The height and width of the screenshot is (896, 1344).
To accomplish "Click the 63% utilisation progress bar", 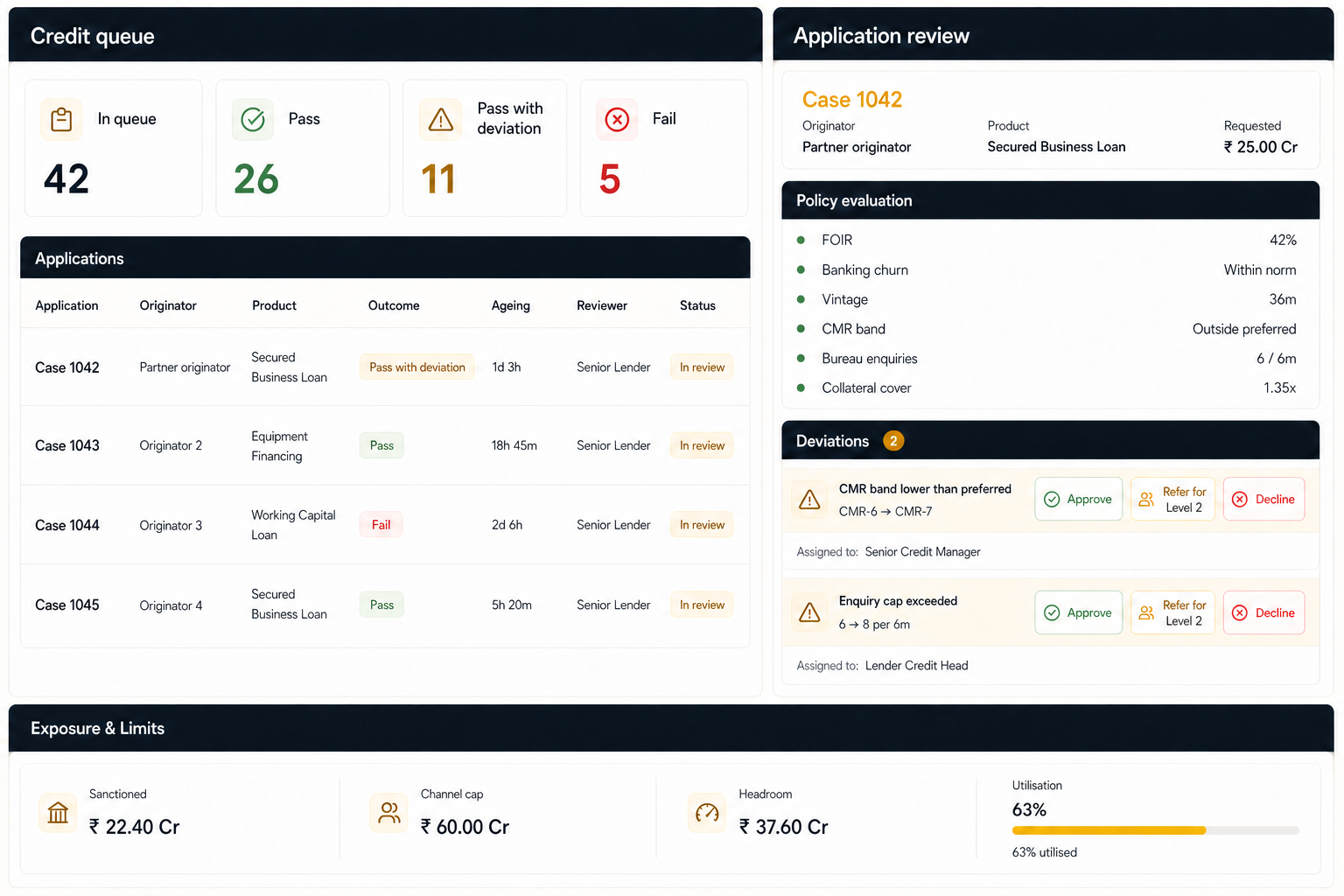I will click(1155, 830).
